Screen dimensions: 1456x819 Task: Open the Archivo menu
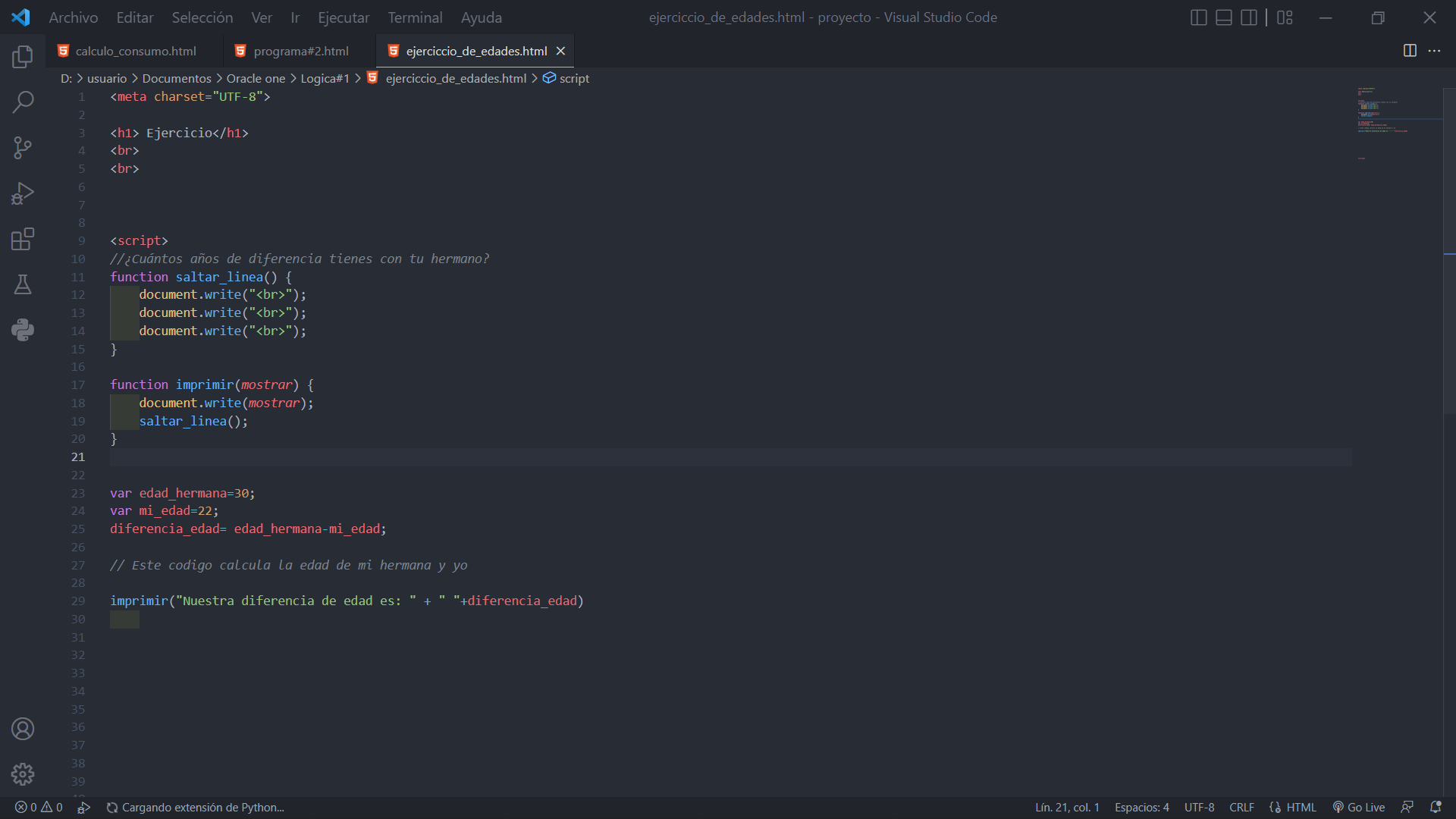pos(74,17)
